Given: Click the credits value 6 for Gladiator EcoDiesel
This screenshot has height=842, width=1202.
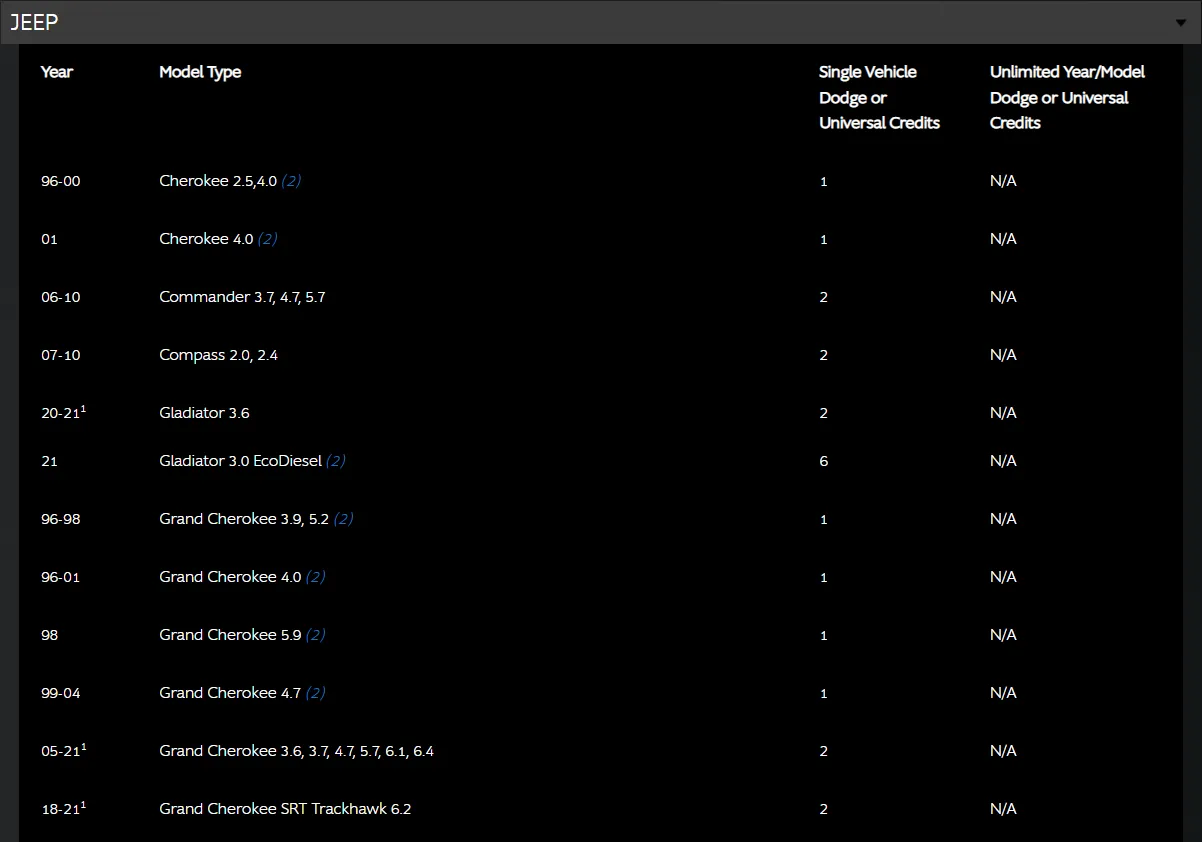Looking at the screenshot, I should click(x=824, y=462).
